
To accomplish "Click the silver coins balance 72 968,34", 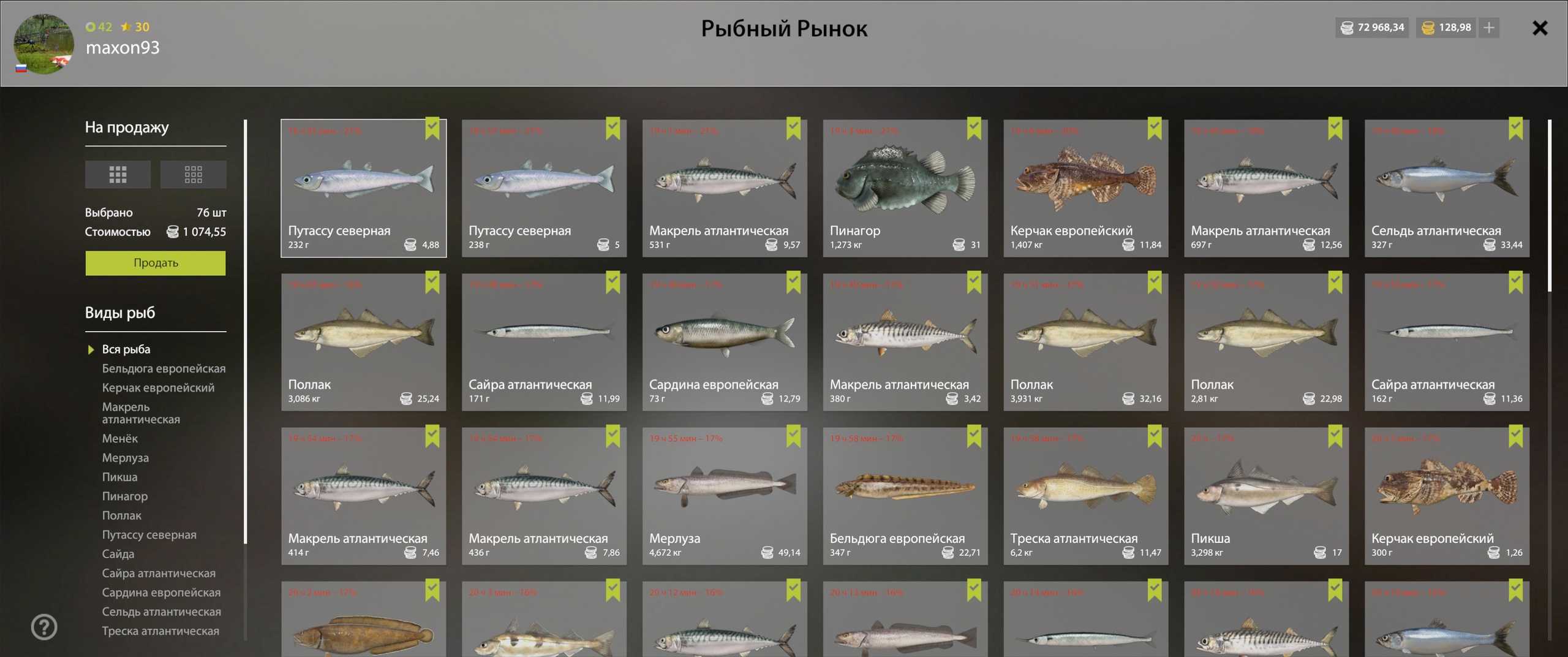I will [1372, 28].
